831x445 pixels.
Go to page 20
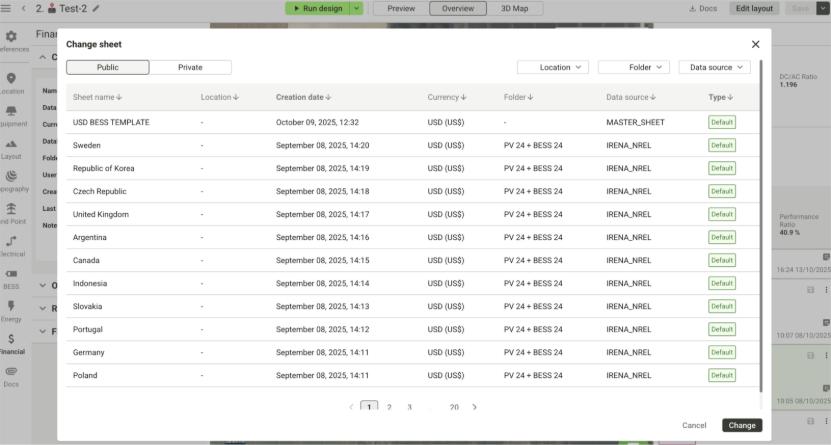pos(454,407)
